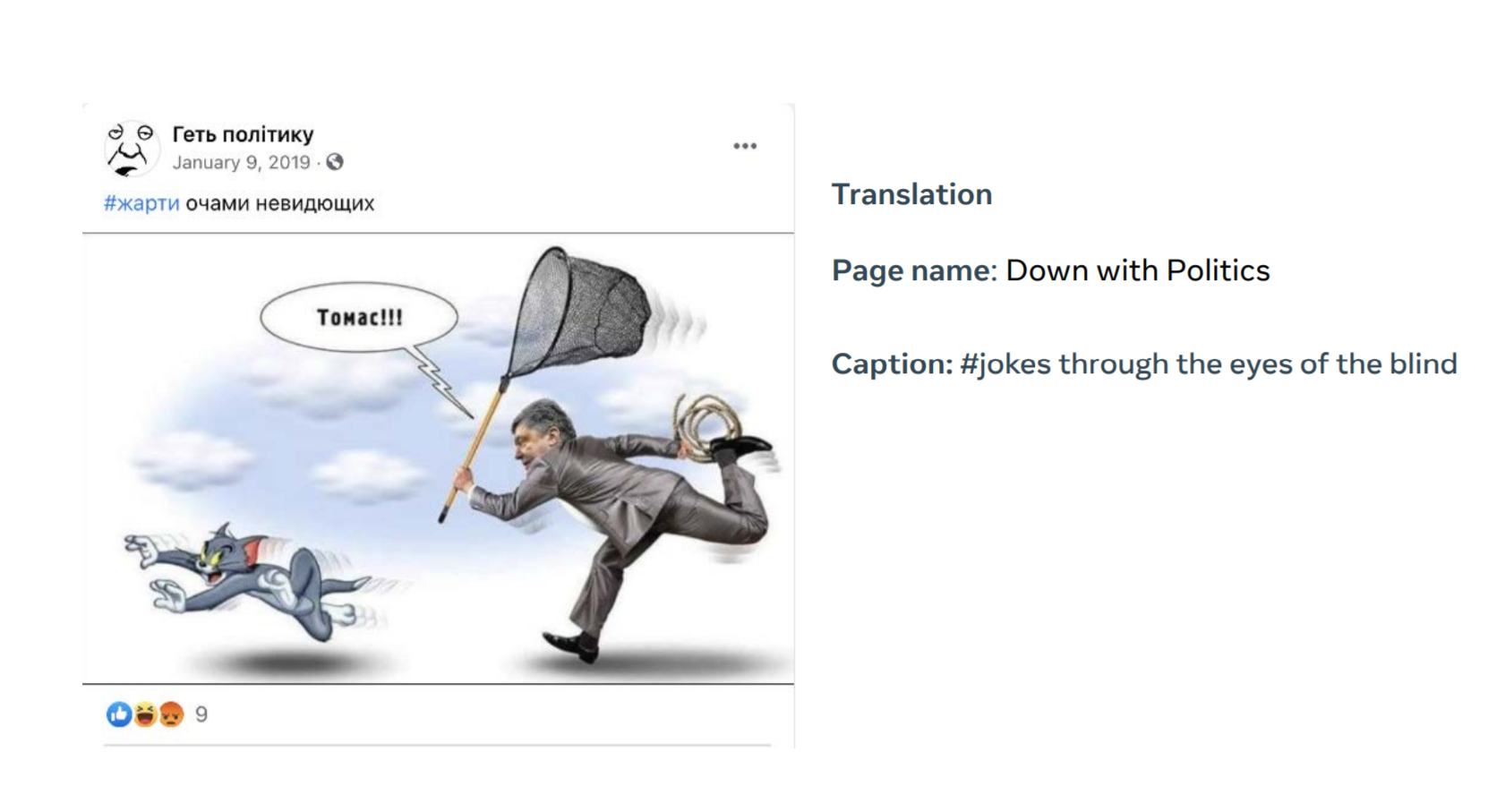Screen dimensions: 1488x812
Task: Click the post caption text очами невидющих
Action: tap(280, 203)
